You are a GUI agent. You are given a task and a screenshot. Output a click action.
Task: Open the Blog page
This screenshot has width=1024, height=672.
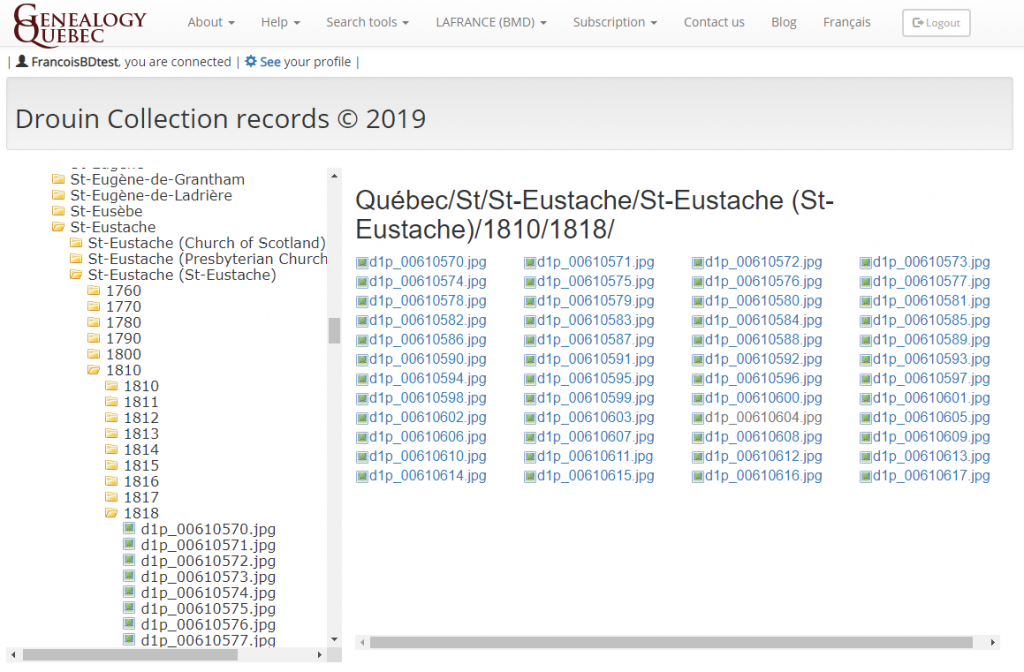[x=784, y=22]
